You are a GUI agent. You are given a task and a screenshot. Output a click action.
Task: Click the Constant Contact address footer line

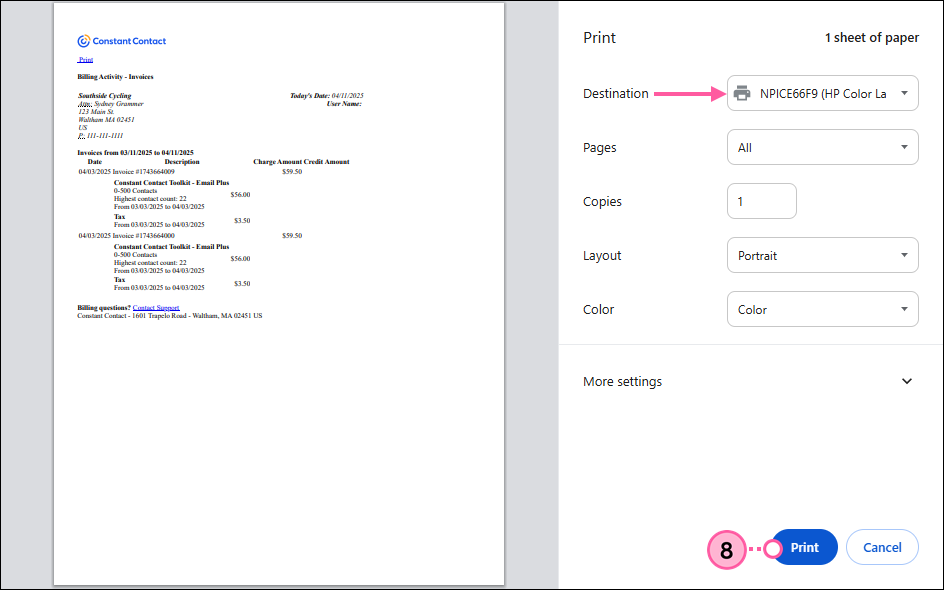click(170, 315)
